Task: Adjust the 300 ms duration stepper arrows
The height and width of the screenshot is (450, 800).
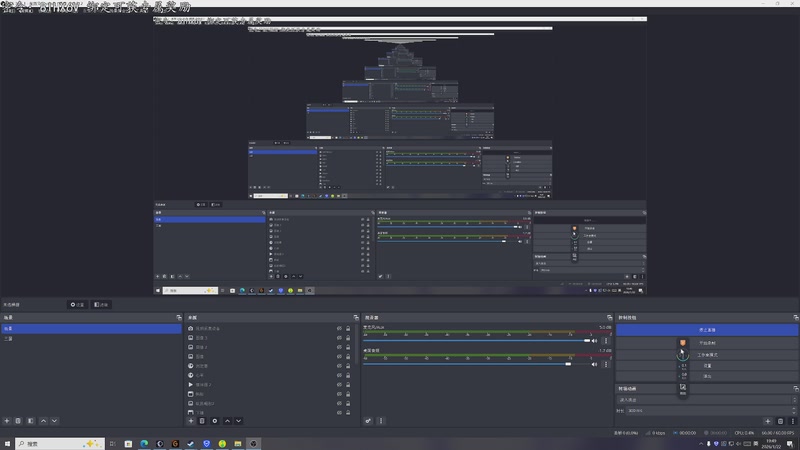Action: click(793, 410)
